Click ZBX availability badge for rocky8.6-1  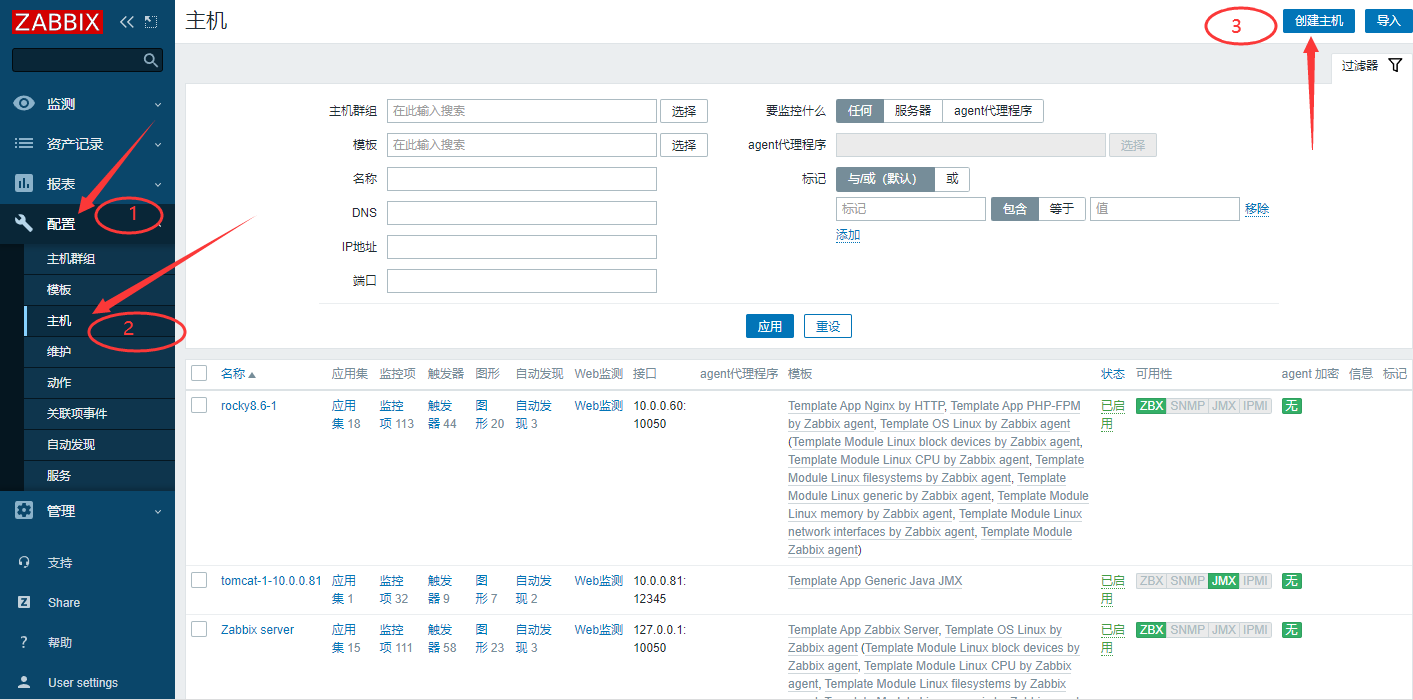point(1151,406)
